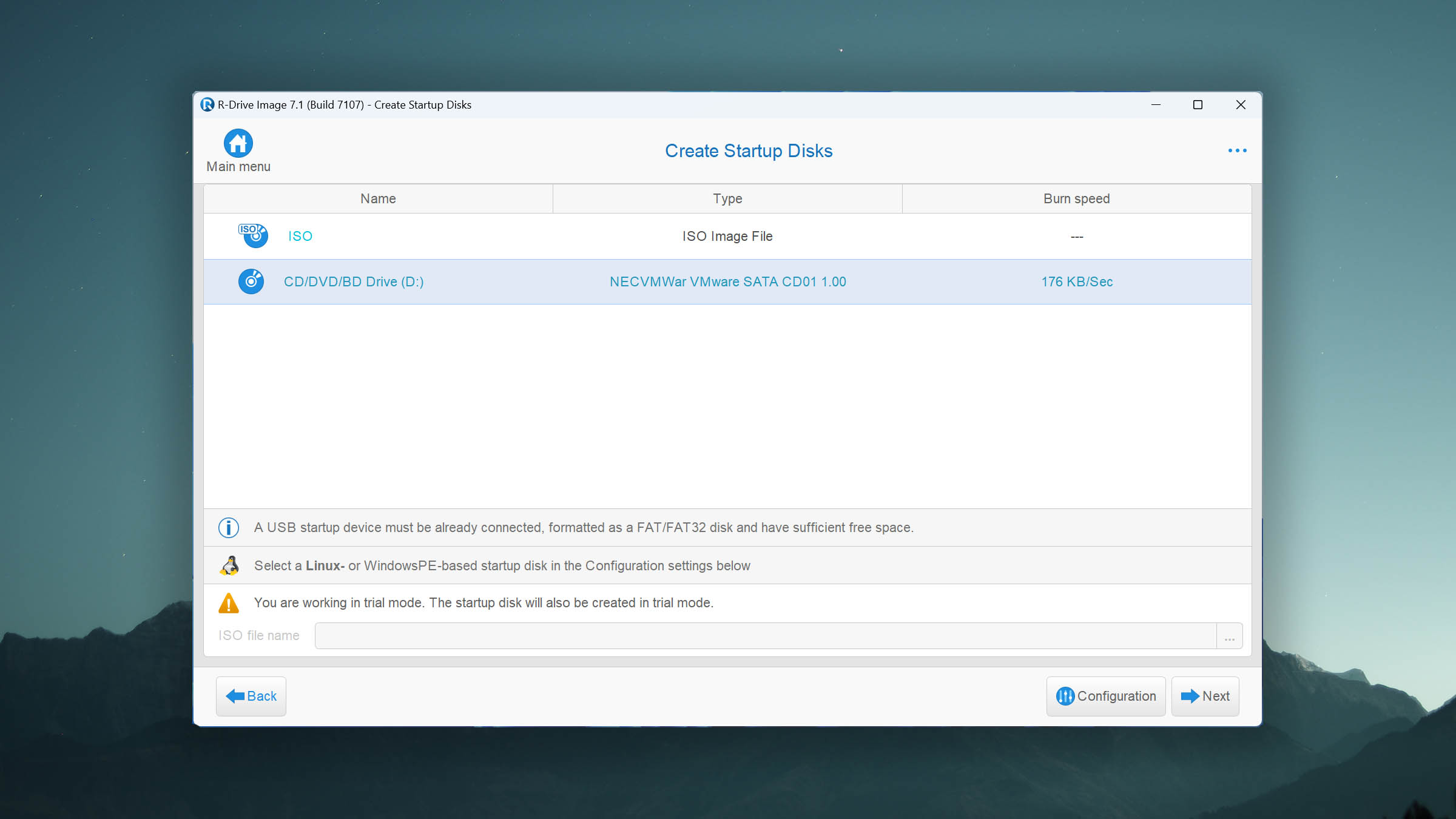The height and width of the screenshot is (819, 1456).
Task: Sort by the Burn speed column header
Action: 1077,199
